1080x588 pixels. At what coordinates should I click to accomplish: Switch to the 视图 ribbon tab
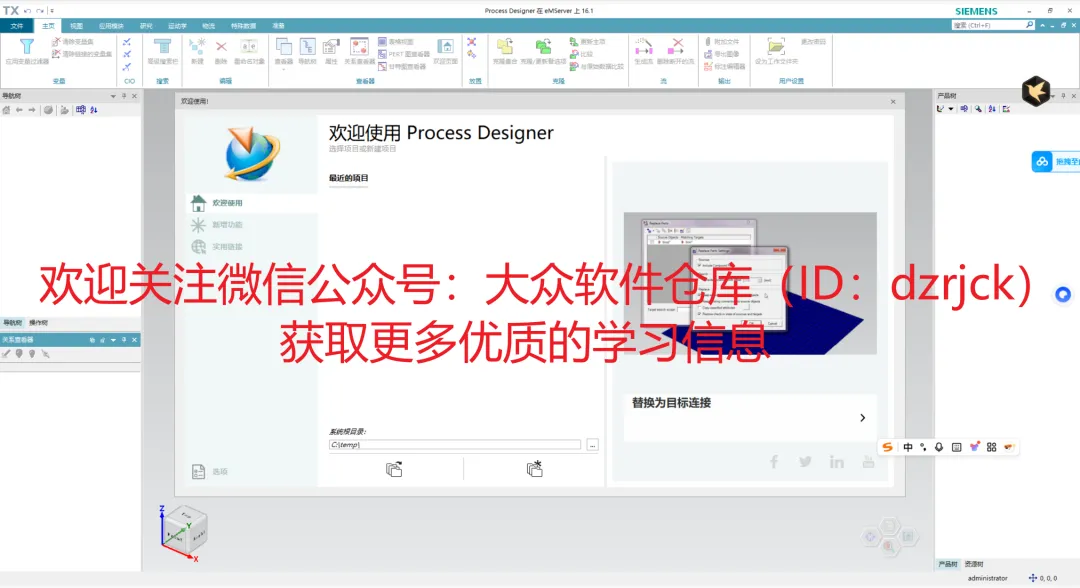pyautogui.click(x=76, y=25)
